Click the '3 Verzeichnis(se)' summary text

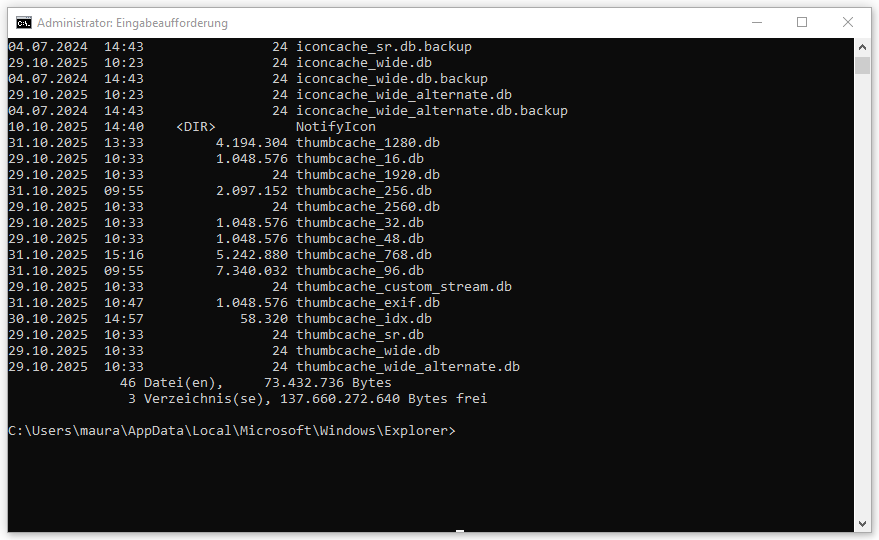coord(200,399)
